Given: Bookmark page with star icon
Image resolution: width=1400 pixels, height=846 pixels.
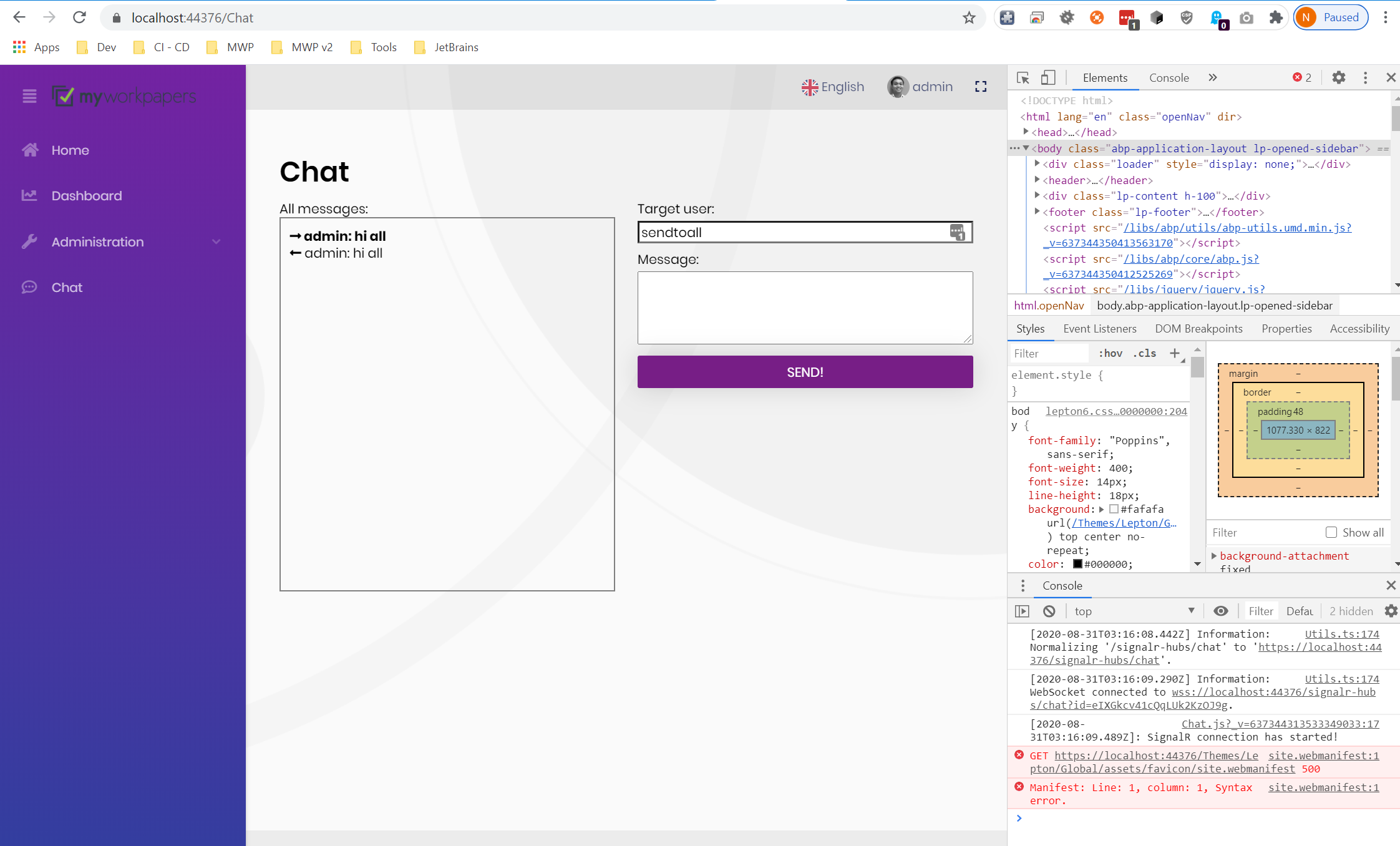Looking at the screenshot, I should (x=968, y=17).
